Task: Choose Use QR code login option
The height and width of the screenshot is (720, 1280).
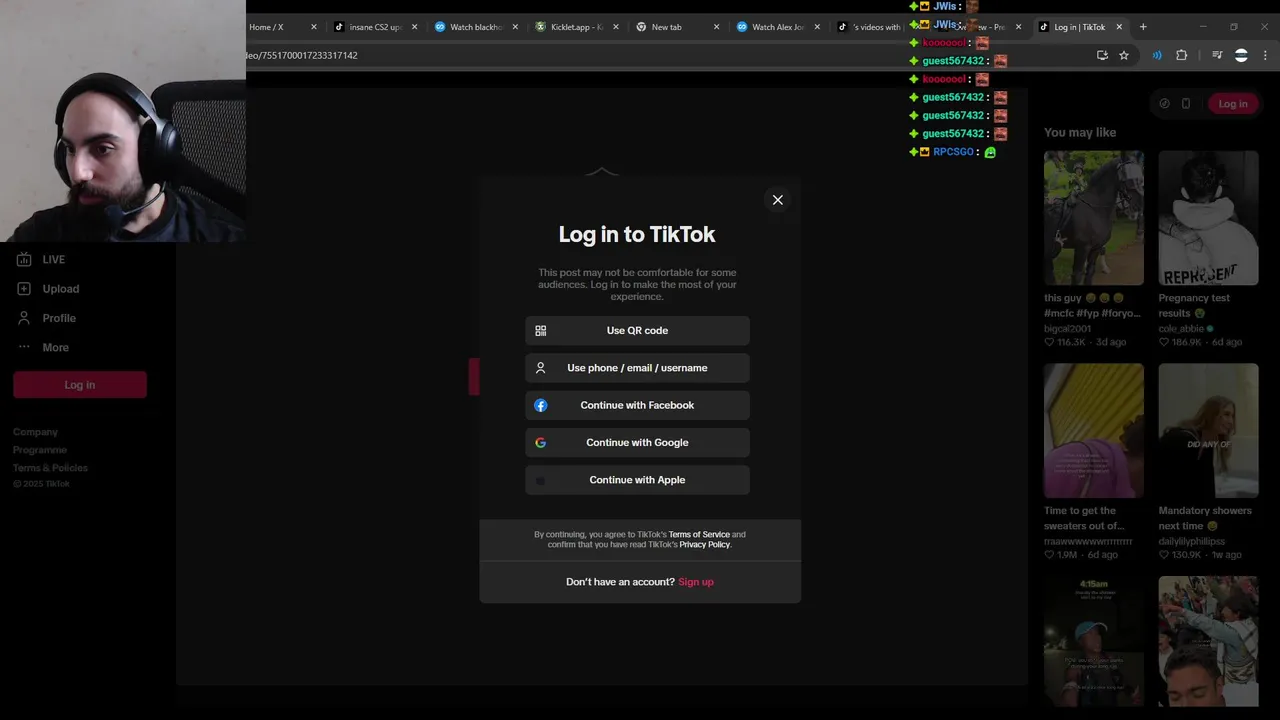Action: pos(637,330)
